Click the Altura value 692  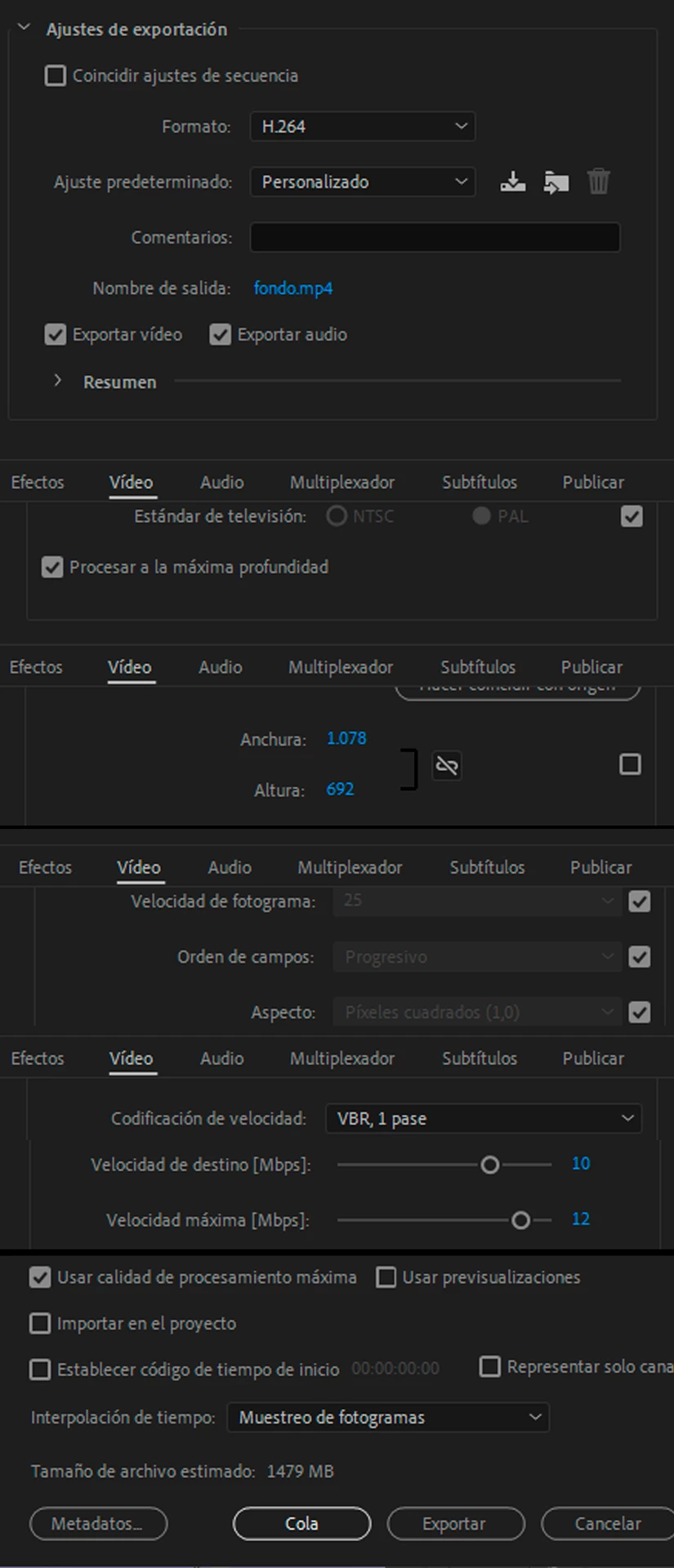[340, 789]
